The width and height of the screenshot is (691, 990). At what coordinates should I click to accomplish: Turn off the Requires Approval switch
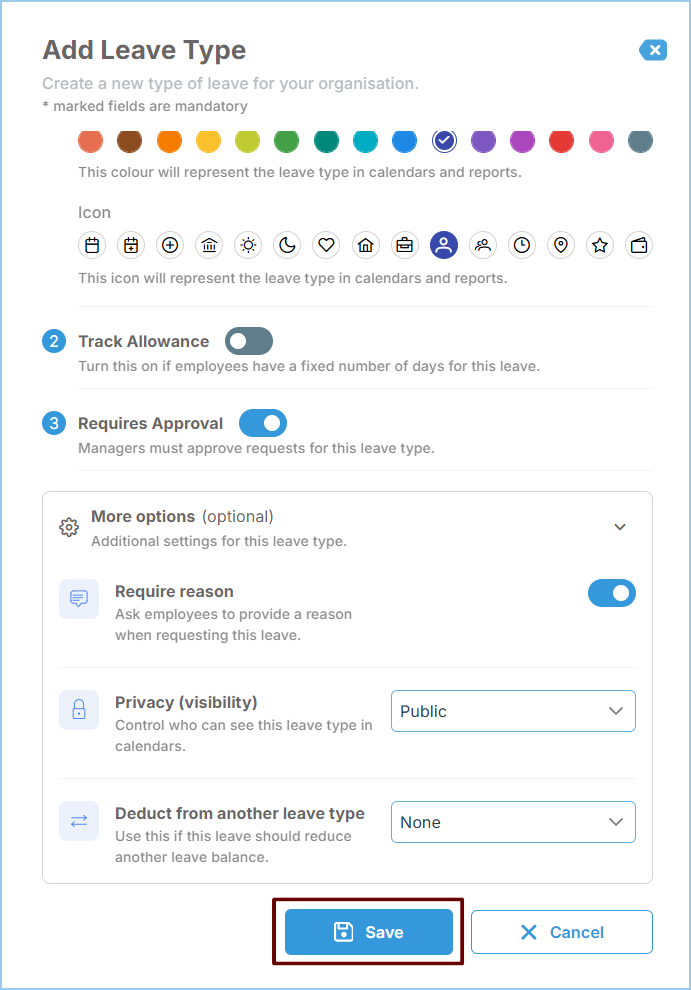263,423
